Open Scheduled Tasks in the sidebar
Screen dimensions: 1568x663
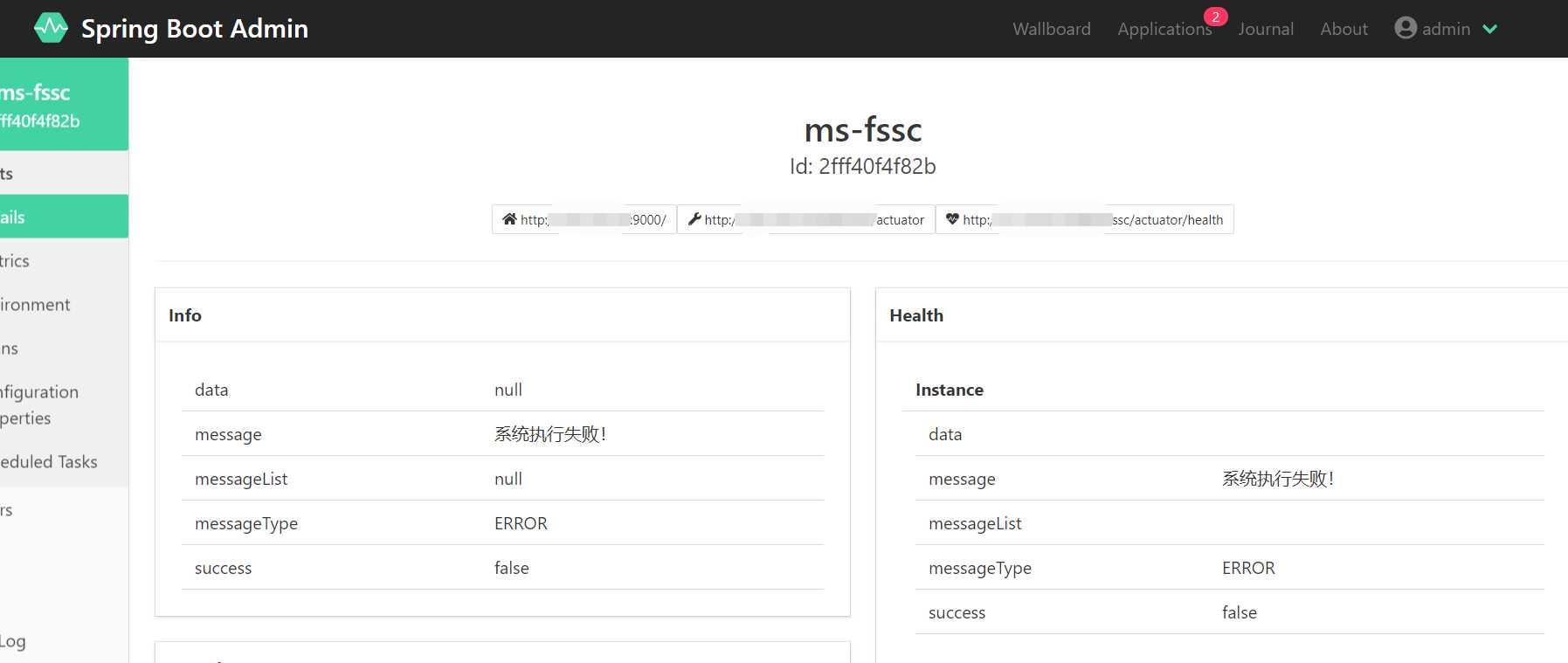64,461
